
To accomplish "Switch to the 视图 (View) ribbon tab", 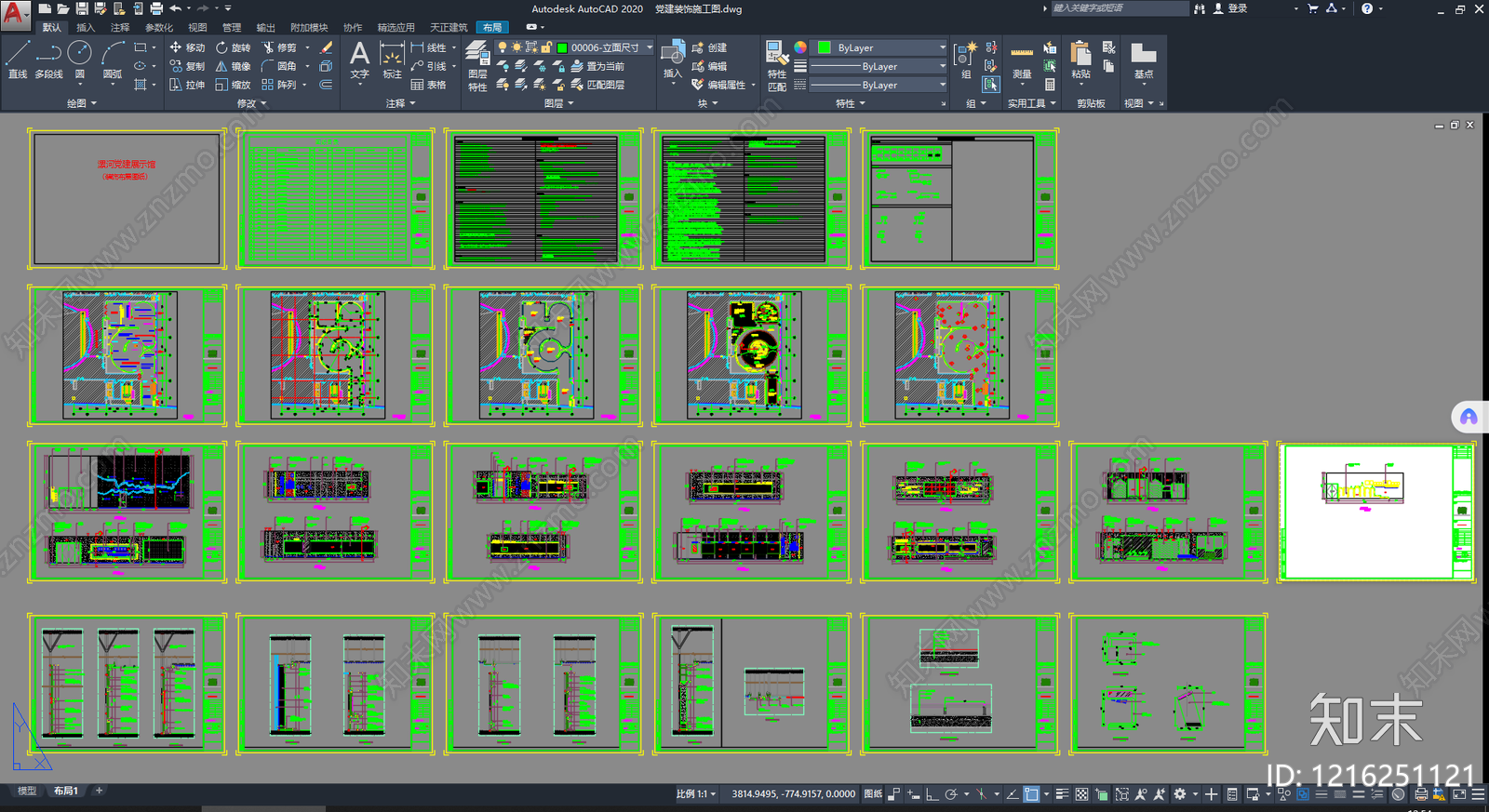I will (x=197, y=28).
